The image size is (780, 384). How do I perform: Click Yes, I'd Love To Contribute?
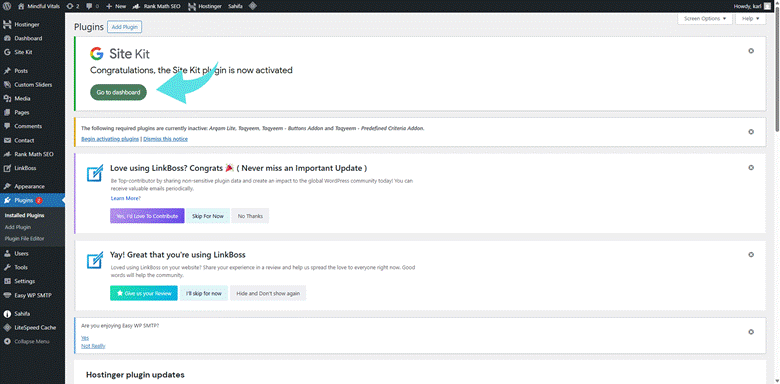(x=147, y=216)
